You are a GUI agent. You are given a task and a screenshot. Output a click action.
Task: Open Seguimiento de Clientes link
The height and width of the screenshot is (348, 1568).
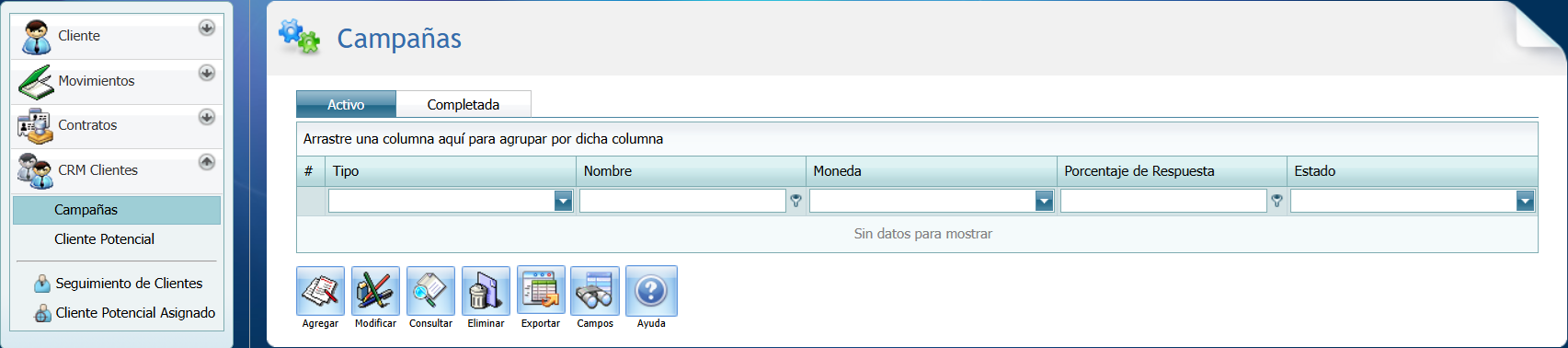(129, 284)
